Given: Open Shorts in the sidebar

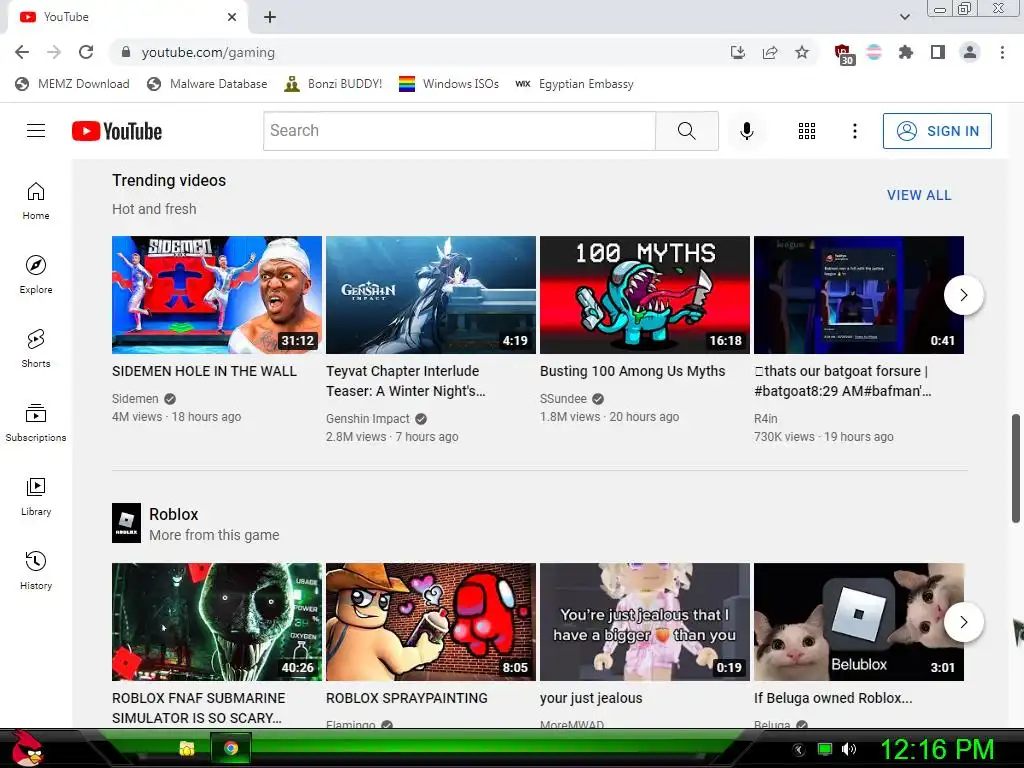Looking at the screenshot, I should tap(36, 349).
